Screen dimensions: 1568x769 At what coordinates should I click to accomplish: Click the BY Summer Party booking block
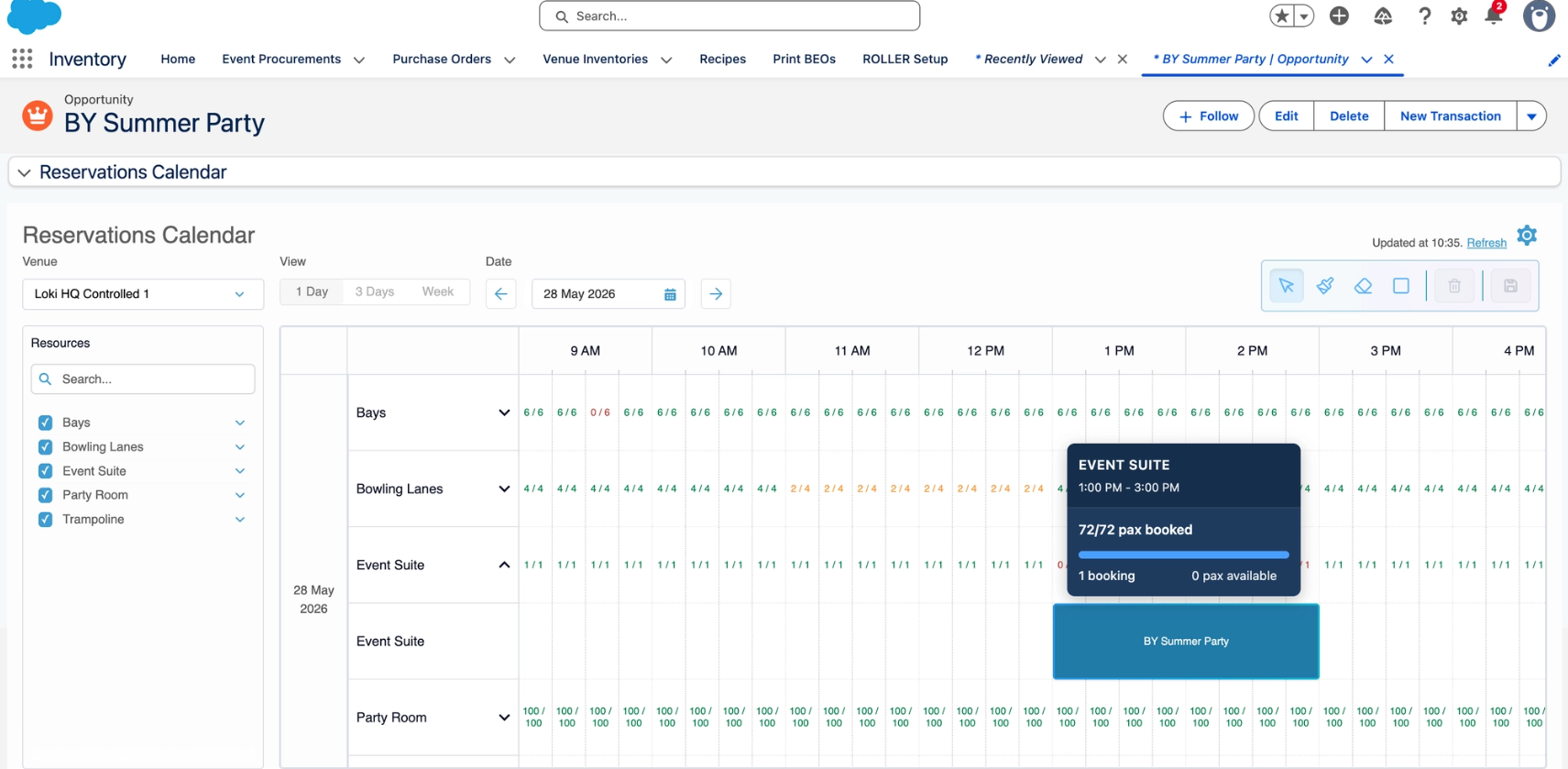click(x=1186, y=642)
